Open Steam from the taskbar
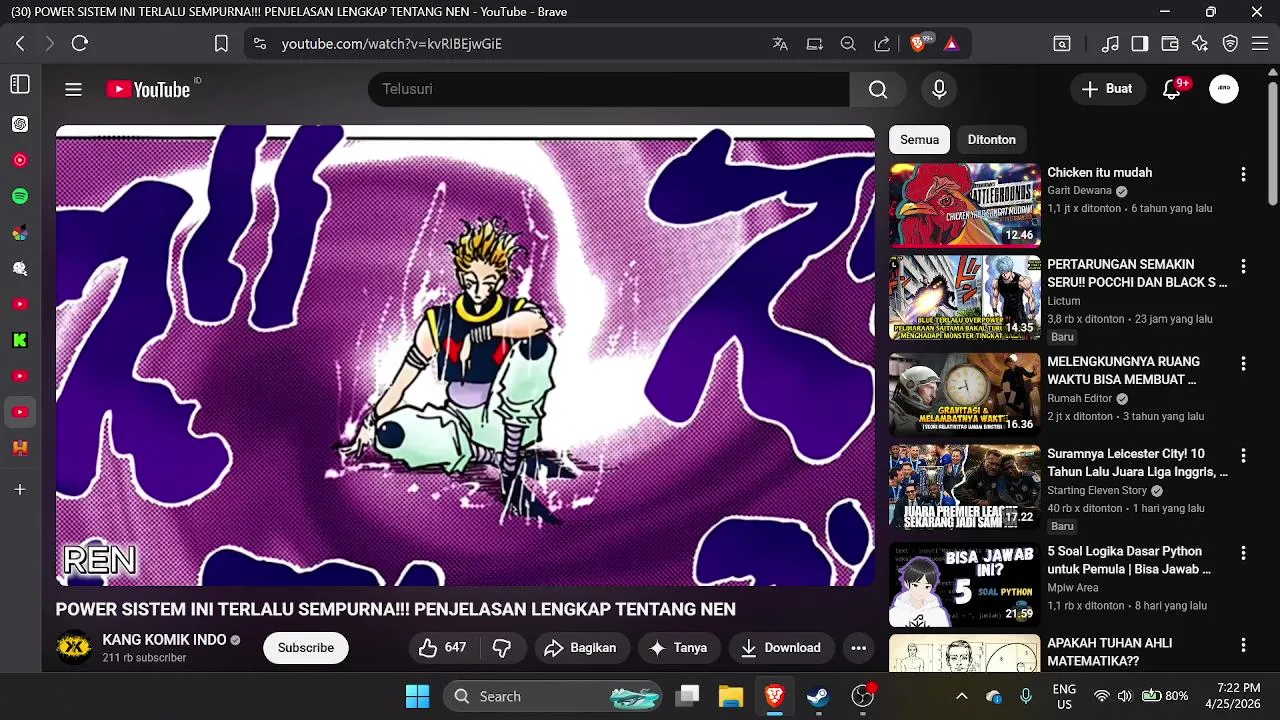The width and height of the screenshot is (1280, 720). (x=818, y=696)
